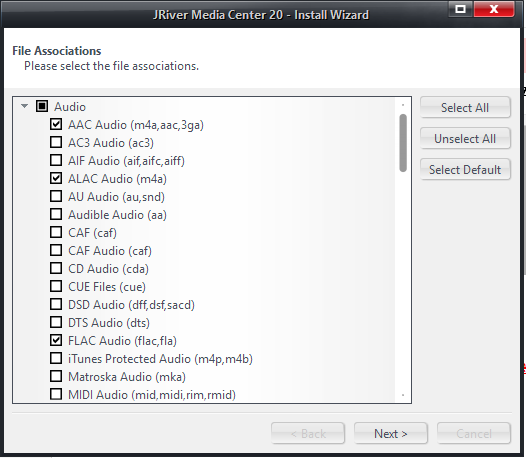Click Unselect All button
The height and width of the screenshot is (458, 526).
tap(465, 139)
